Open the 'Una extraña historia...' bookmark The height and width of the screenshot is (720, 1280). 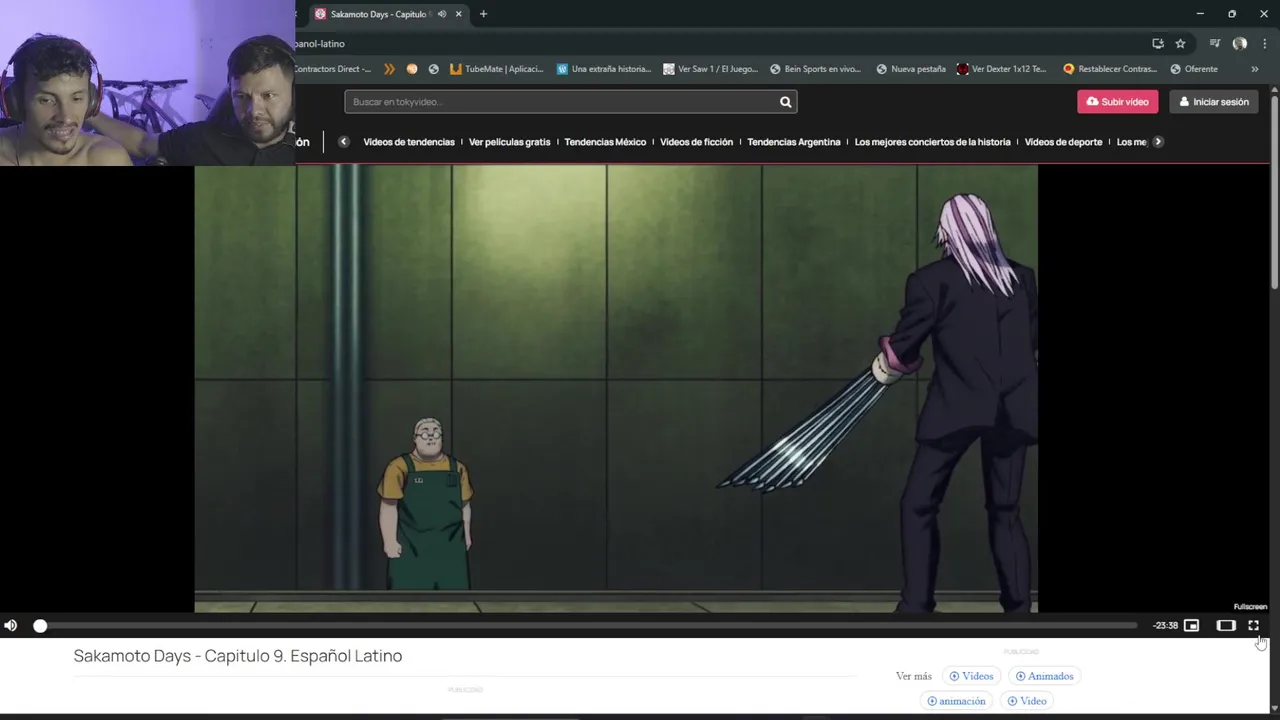point(604,69)
